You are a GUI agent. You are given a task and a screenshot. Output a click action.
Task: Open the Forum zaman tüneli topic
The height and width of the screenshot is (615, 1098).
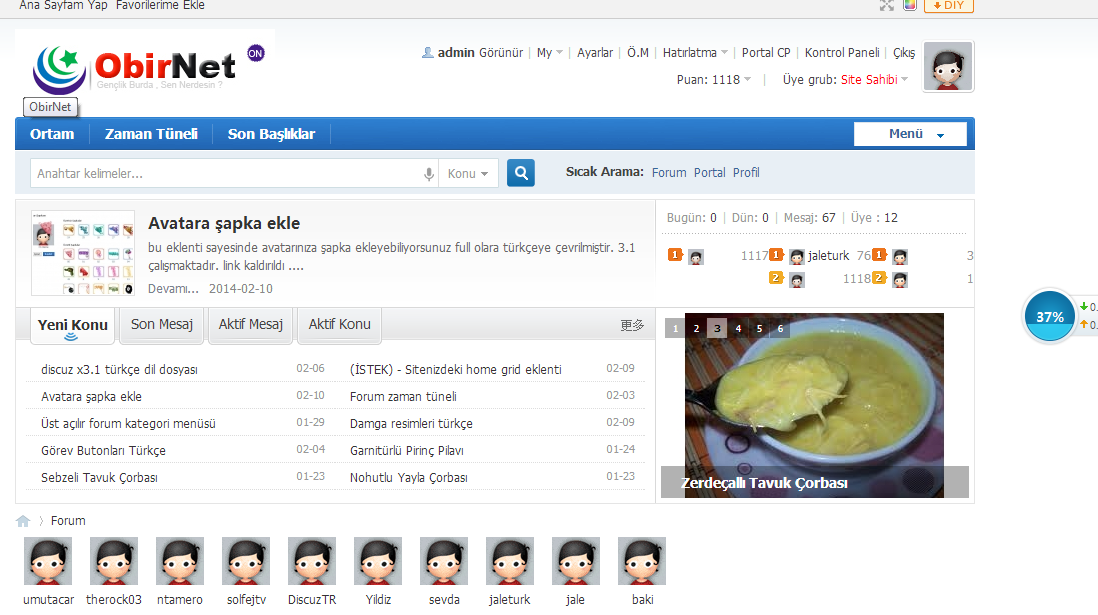point(403,396)
